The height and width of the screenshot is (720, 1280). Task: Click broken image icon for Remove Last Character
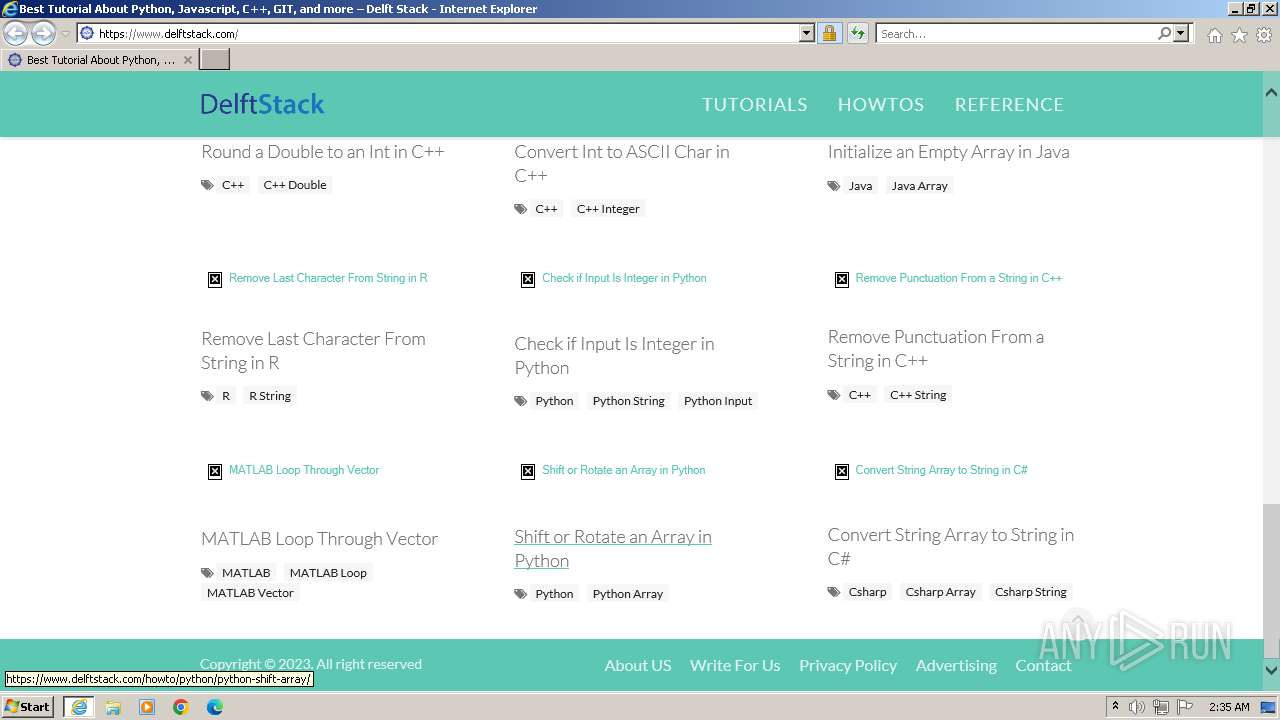pos(215,279)
